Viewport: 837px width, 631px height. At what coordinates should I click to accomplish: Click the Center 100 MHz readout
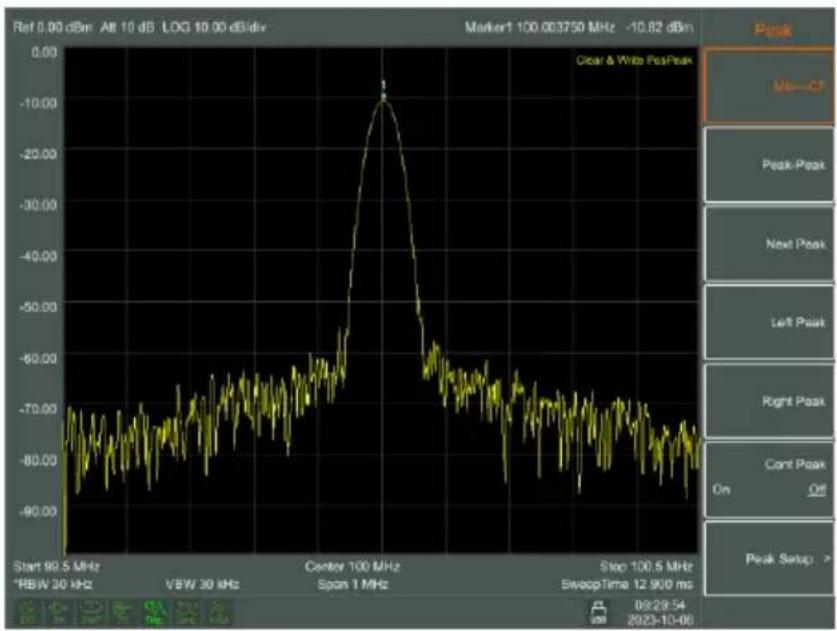(x=352, y=566)
